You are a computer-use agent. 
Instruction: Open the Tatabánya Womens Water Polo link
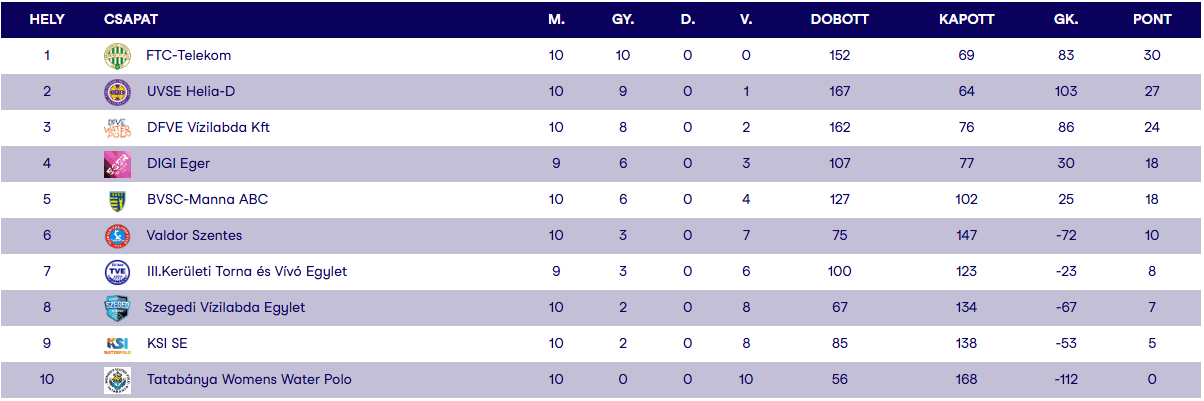(x=249, y=380)
